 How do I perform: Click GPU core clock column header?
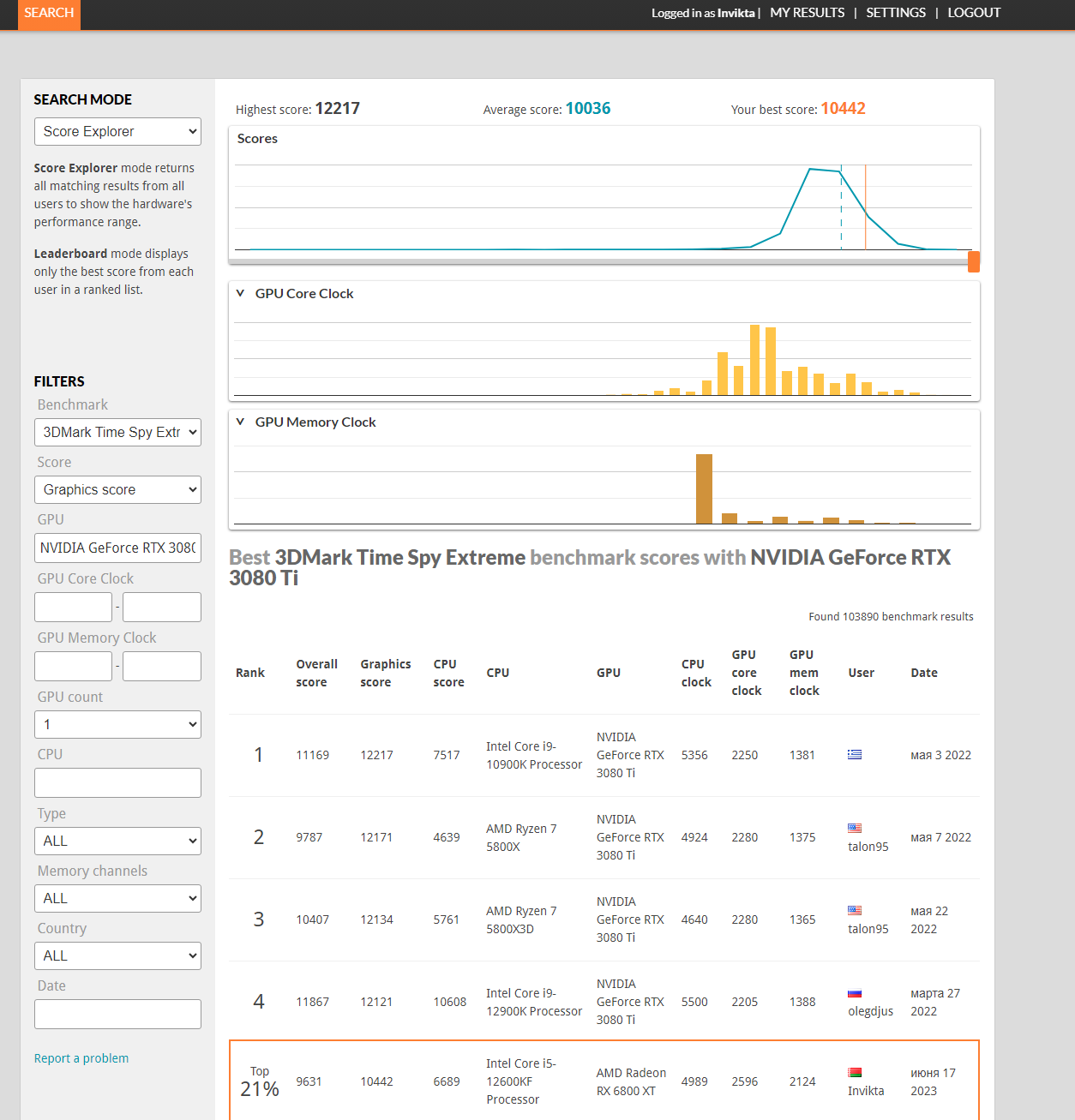[746, 673]
